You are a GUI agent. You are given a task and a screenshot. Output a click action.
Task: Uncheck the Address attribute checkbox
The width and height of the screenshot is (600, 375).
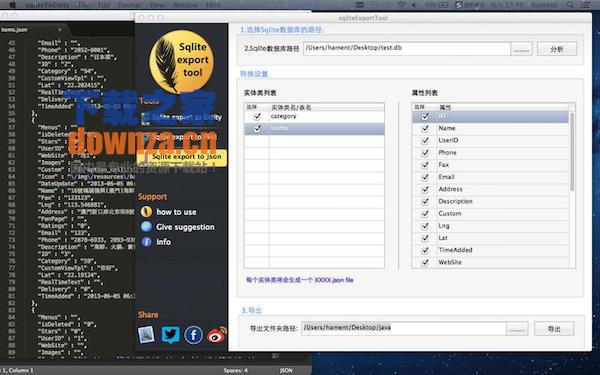(x=425, y=189)
